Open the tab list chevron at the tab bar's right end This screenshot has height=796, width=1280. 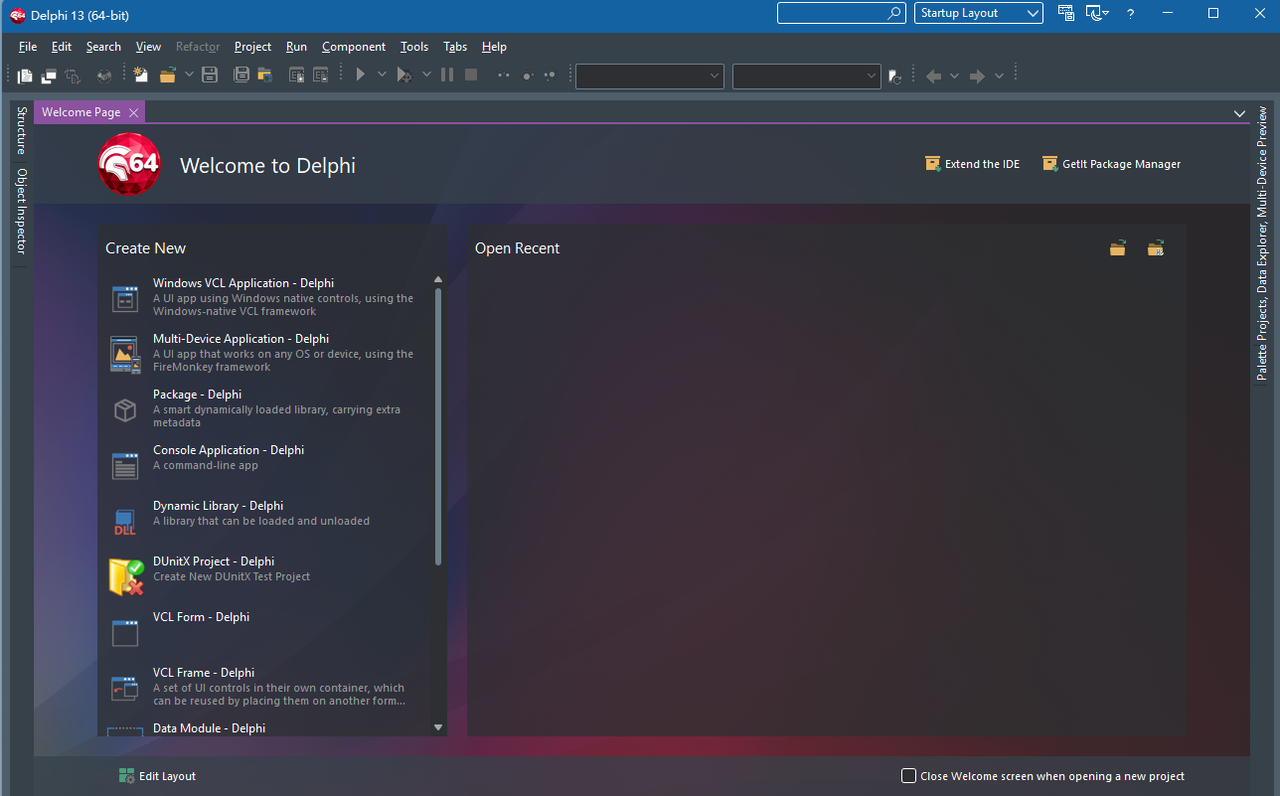[1240, 113]
